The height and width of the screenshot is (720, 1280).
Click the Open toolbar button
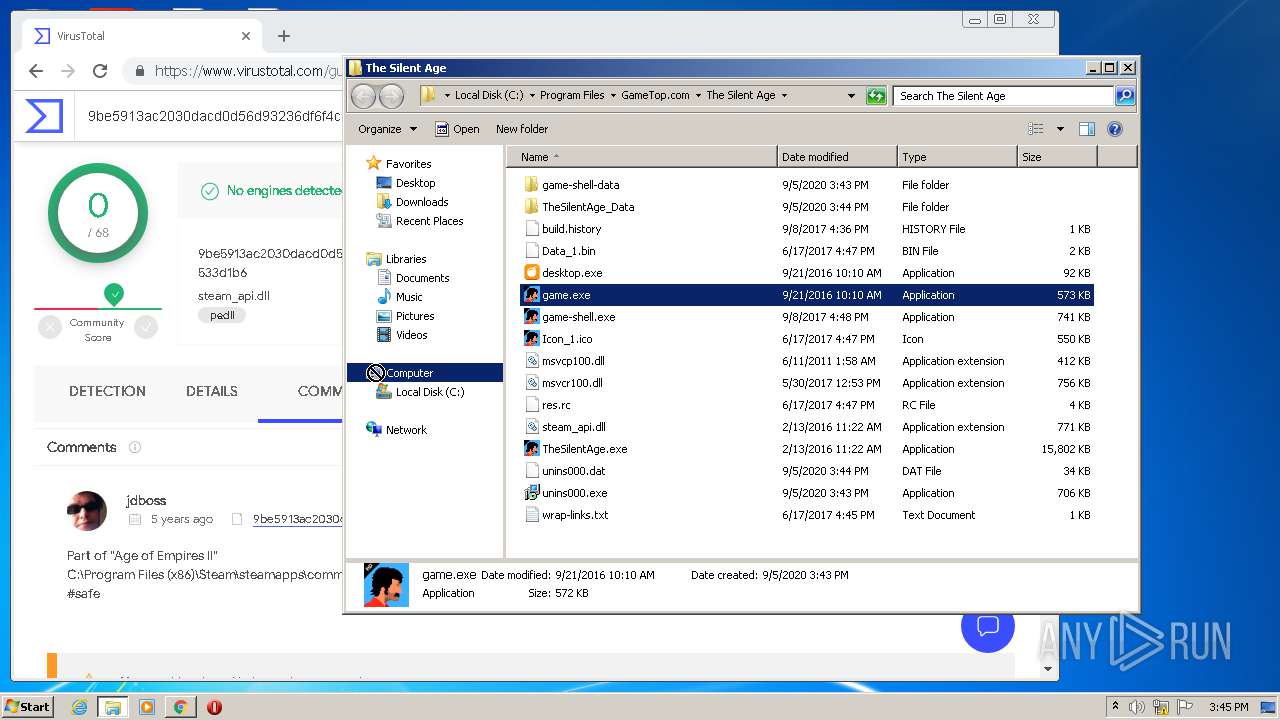(457, 129)
